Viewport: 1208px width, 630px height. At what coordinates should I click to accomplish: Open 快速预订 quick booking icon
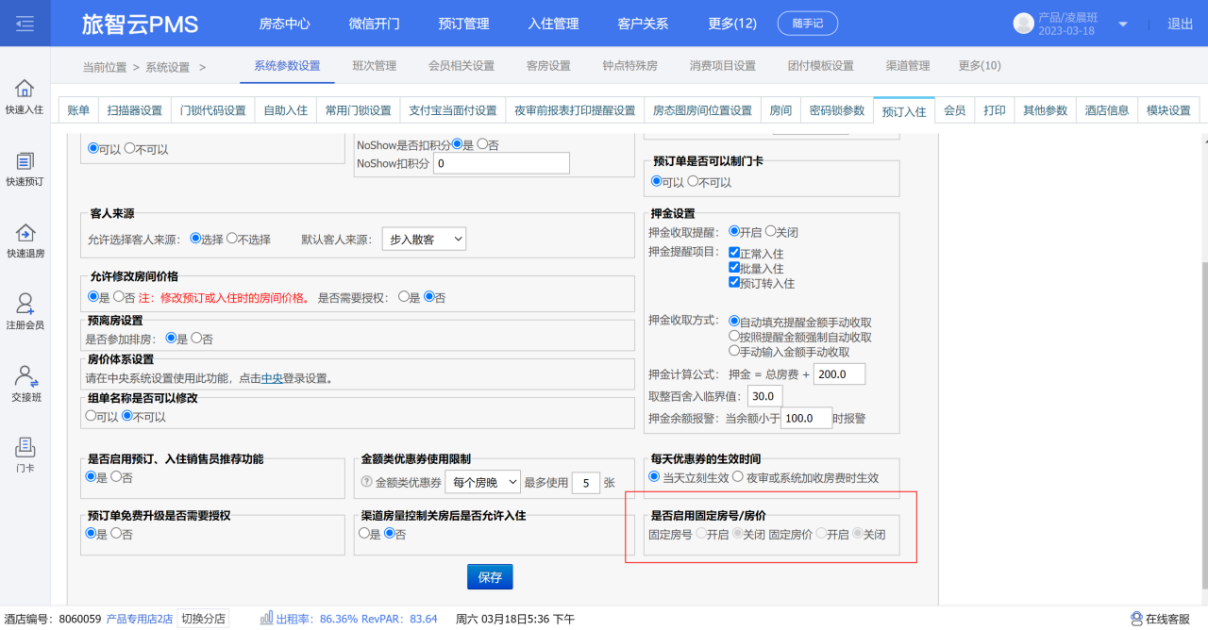[x=25, y=161]
